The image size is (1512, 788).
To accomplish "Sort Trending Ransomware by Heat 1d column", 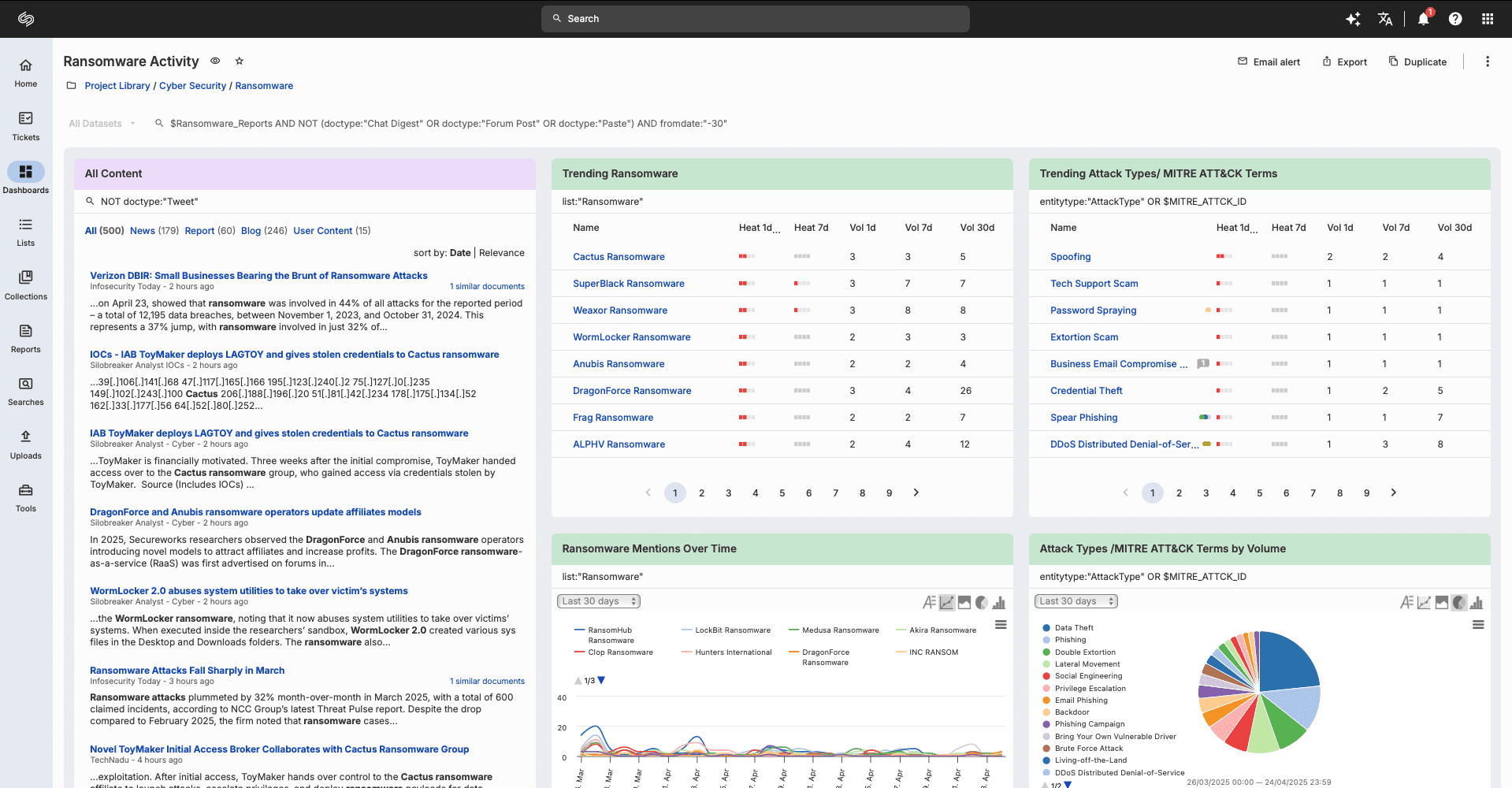I will point(759,228).
